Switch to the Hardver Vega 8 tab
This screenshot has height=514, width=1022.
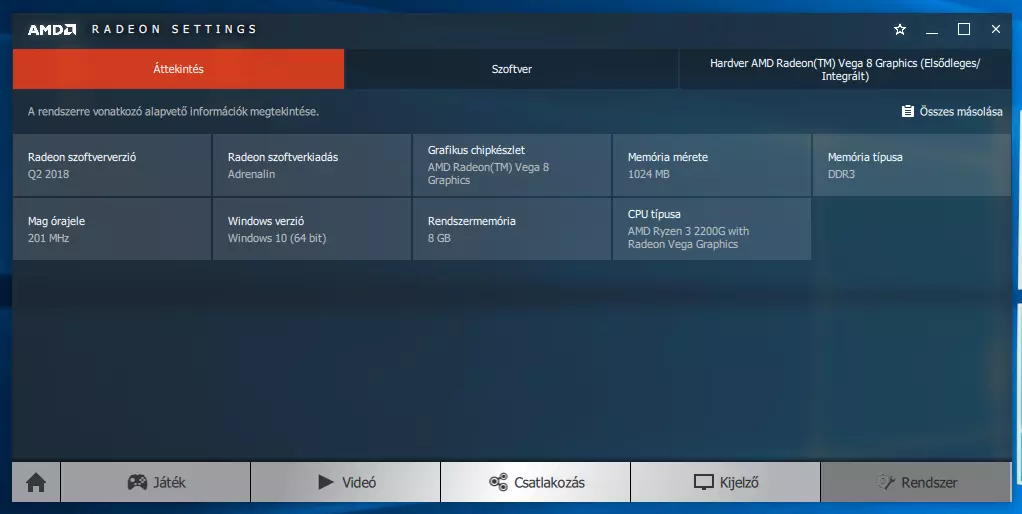(x=845, y=69)
